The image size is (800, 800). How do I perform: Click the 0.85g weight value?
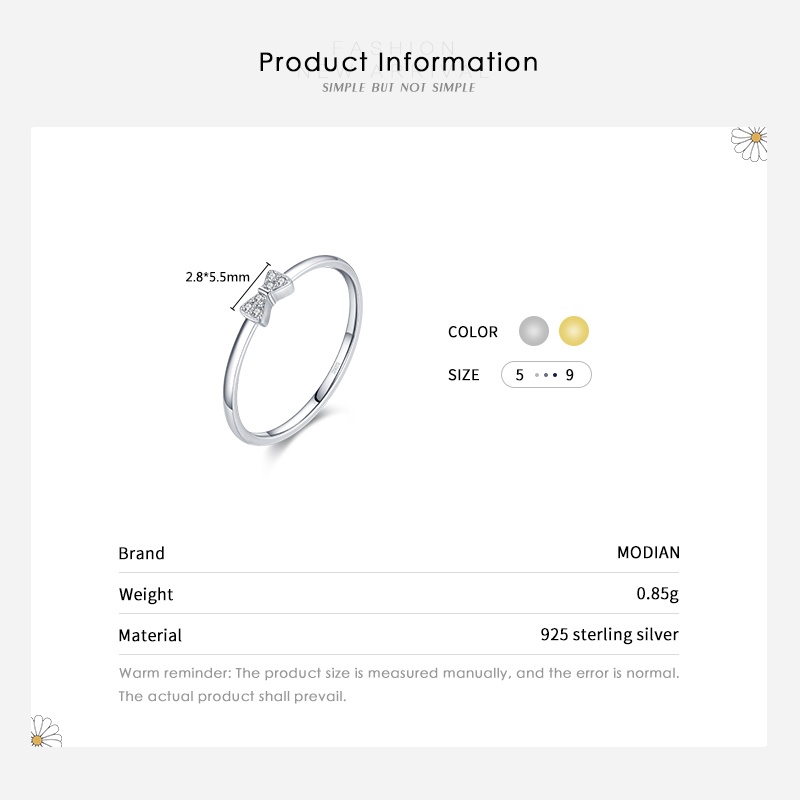pyautogui.click(x=658, y=594)
